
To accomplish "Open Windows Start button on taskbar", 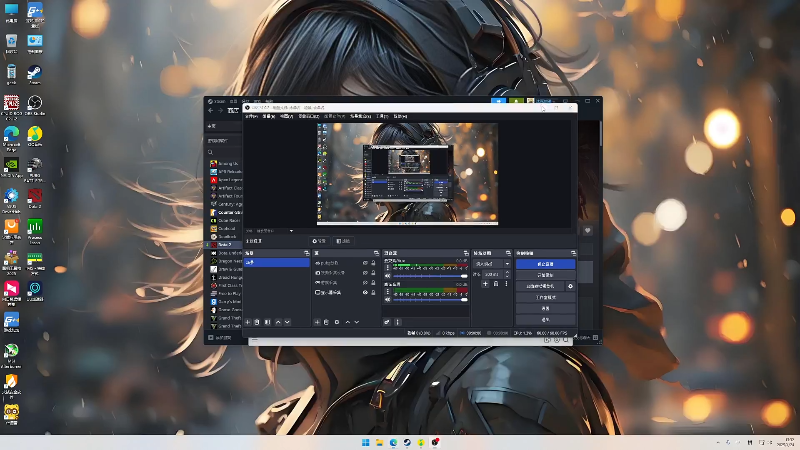I will 365,442.
